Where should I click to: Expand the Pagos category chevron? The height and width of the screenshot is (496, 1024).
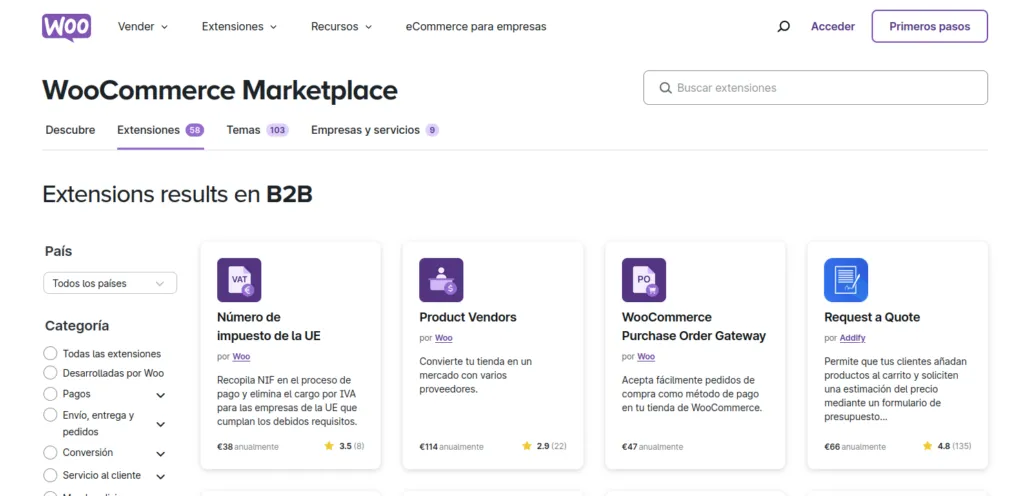tap(161, 395)
